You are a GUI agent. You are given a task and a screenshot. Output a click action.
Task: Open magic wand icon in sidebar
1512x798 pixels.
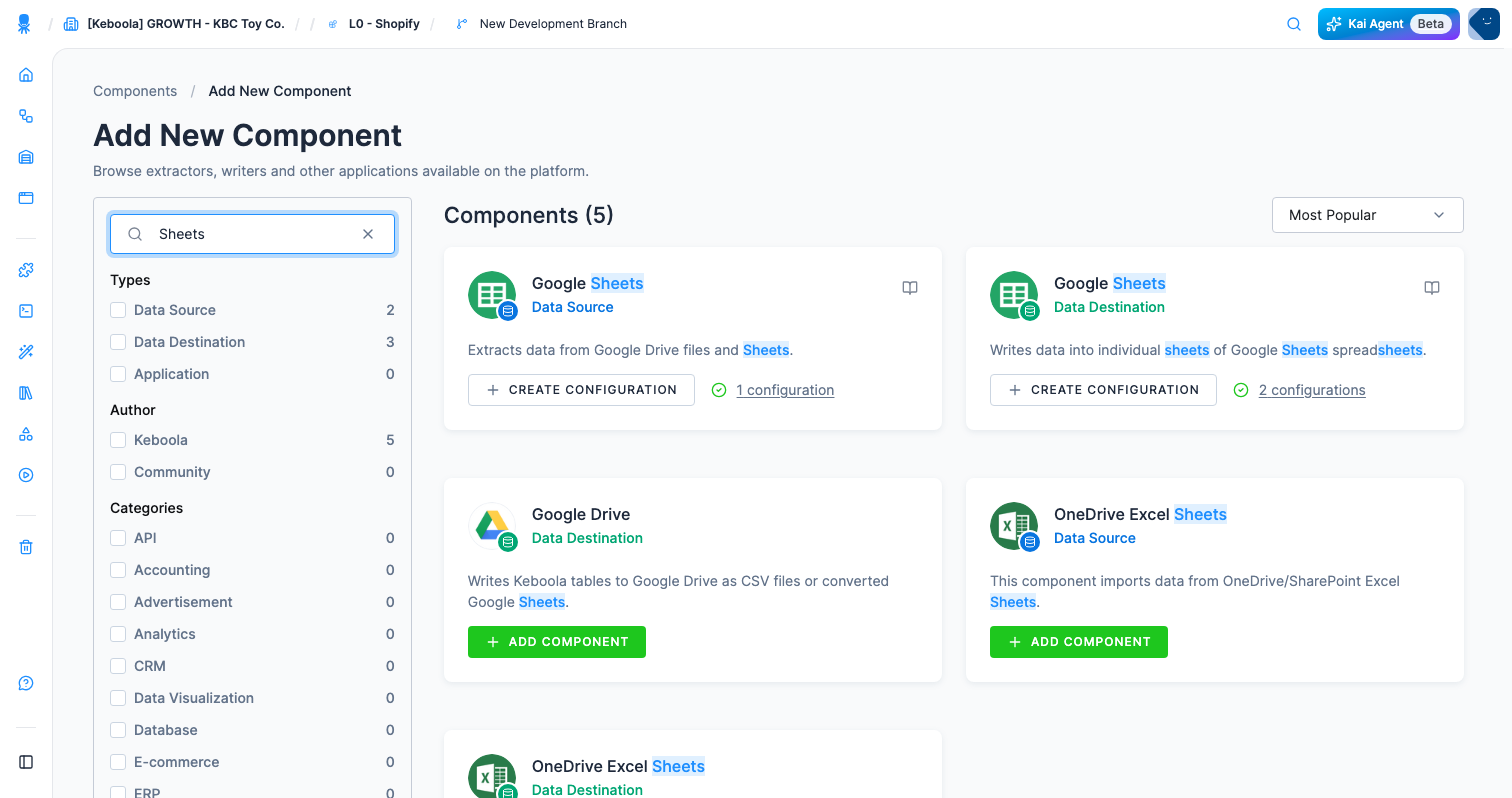tap(26, 352)
